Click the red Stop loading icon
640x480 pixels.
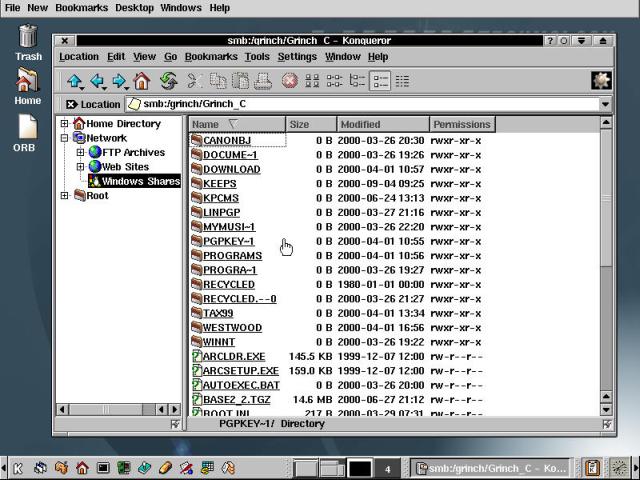[x=289, y=81]
